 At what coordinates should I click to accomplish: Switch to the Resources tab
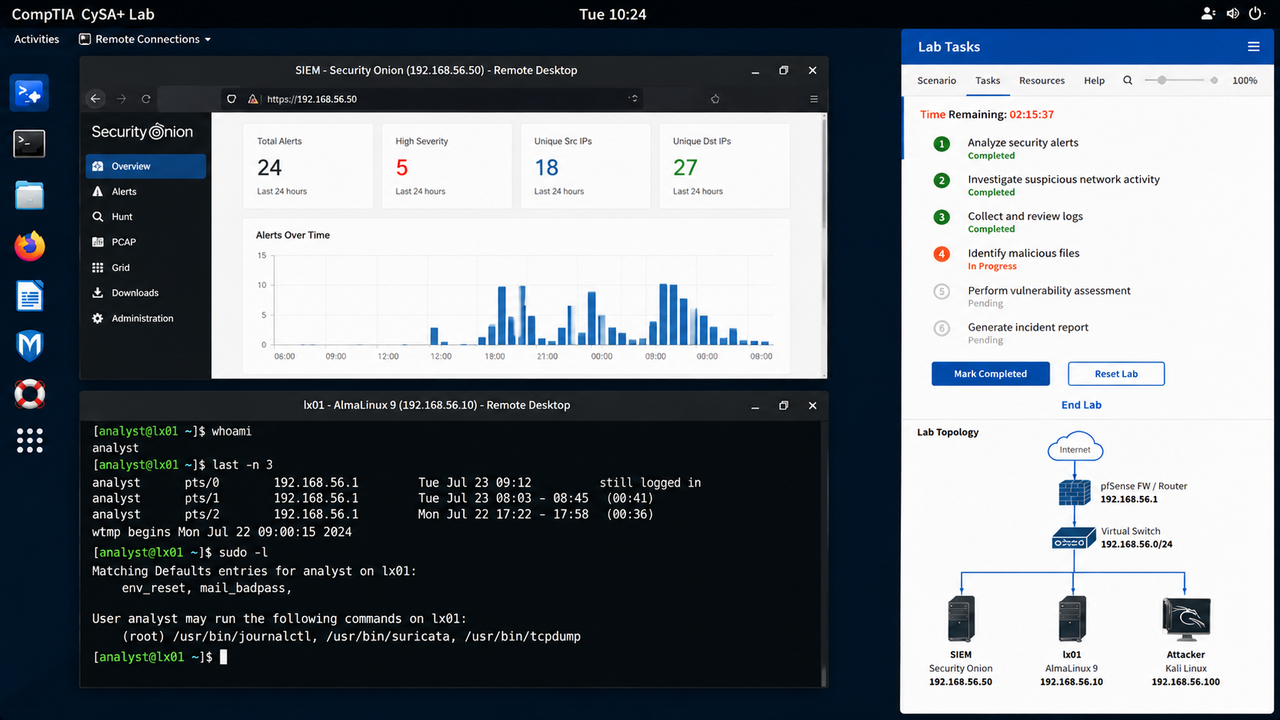click(x=1042, y=80)
